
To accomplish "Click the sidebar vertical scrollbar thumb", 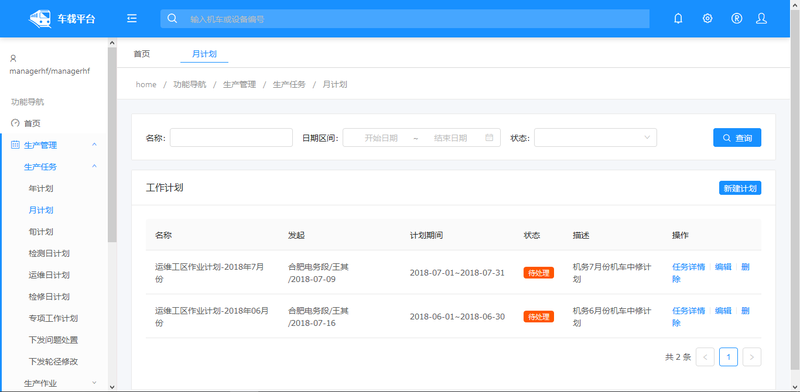I will 112,144.
